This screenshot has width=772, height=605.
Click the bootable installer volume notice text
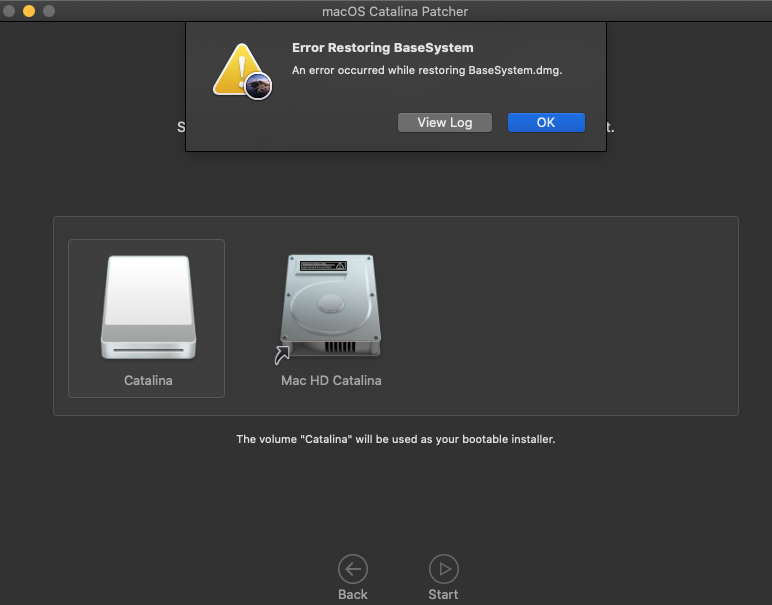(395, 439)
